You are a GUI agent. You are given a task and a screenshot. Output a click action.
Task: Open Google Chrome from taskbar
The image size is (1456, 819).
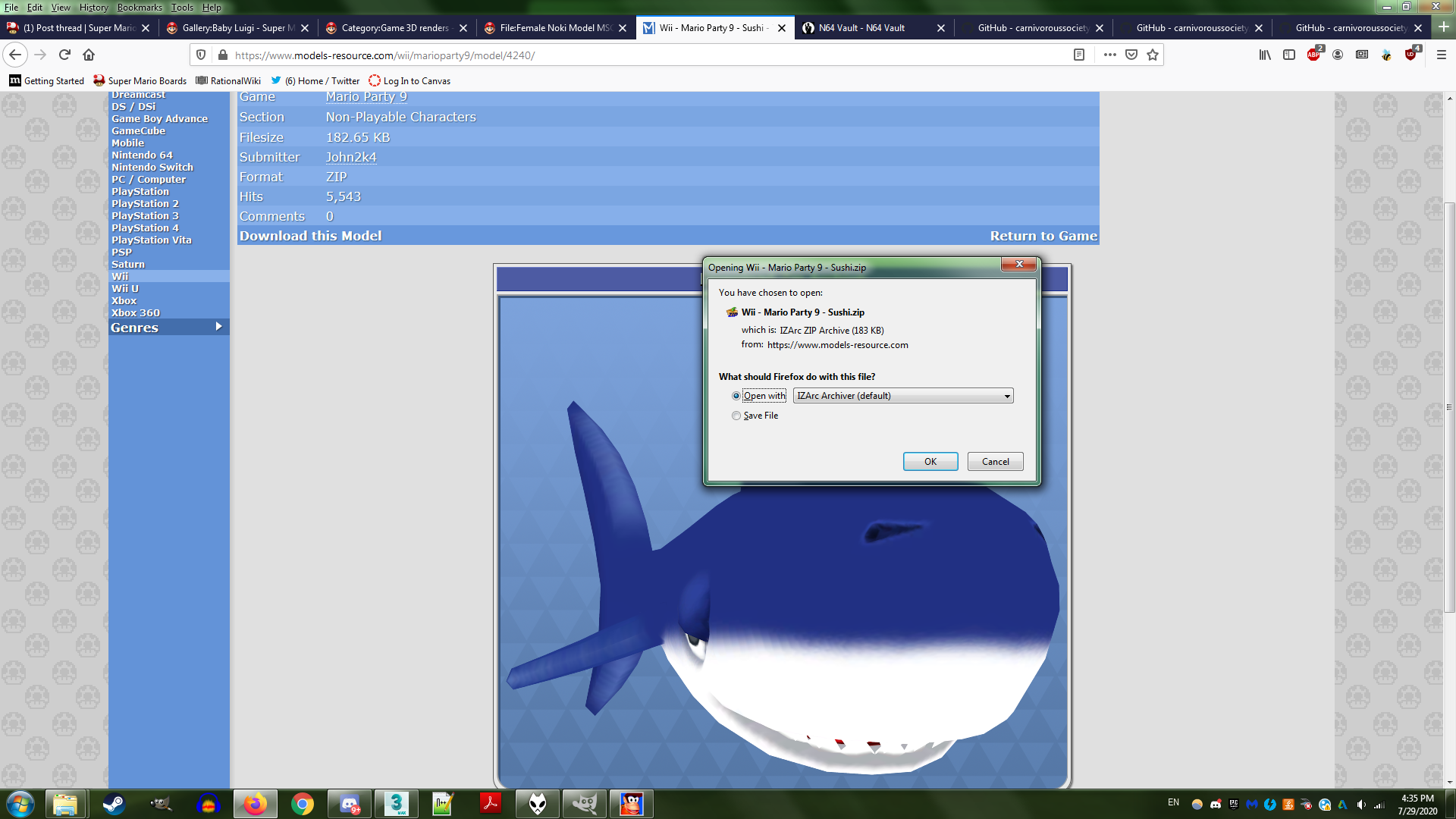click(x=303, y=804)
